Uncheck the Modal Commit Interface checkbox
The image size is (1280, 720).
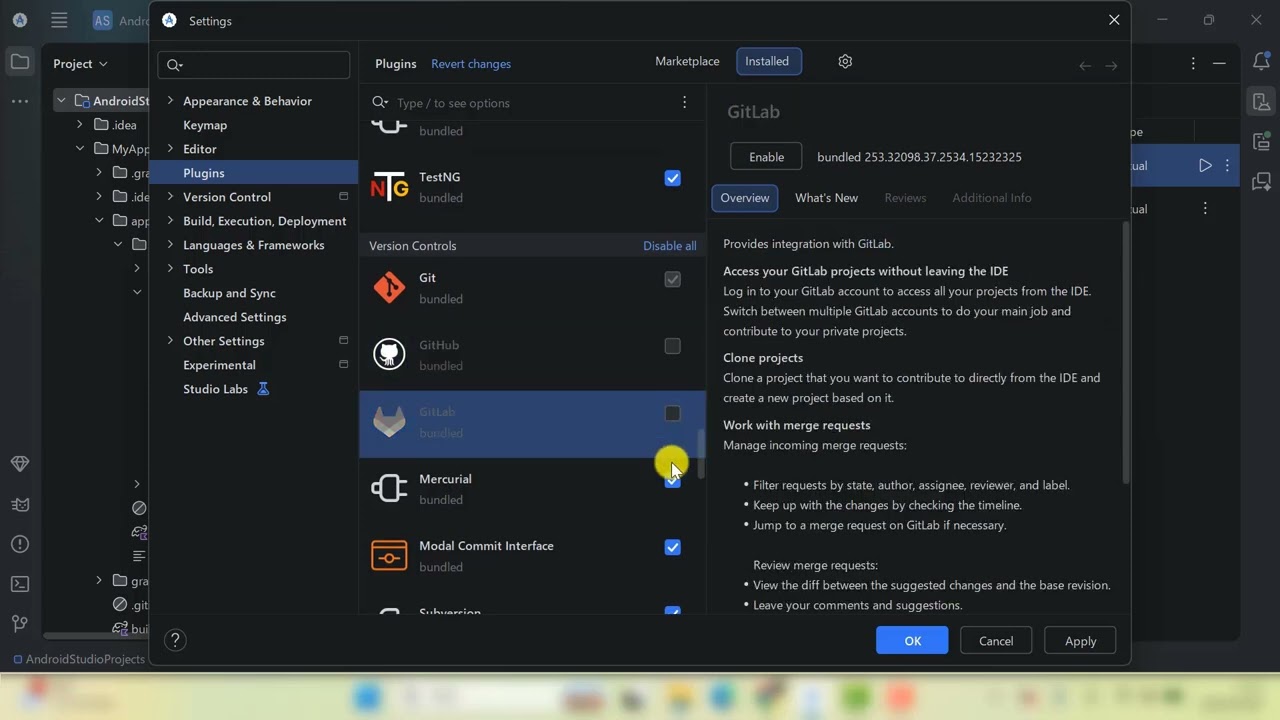[673, 547]
